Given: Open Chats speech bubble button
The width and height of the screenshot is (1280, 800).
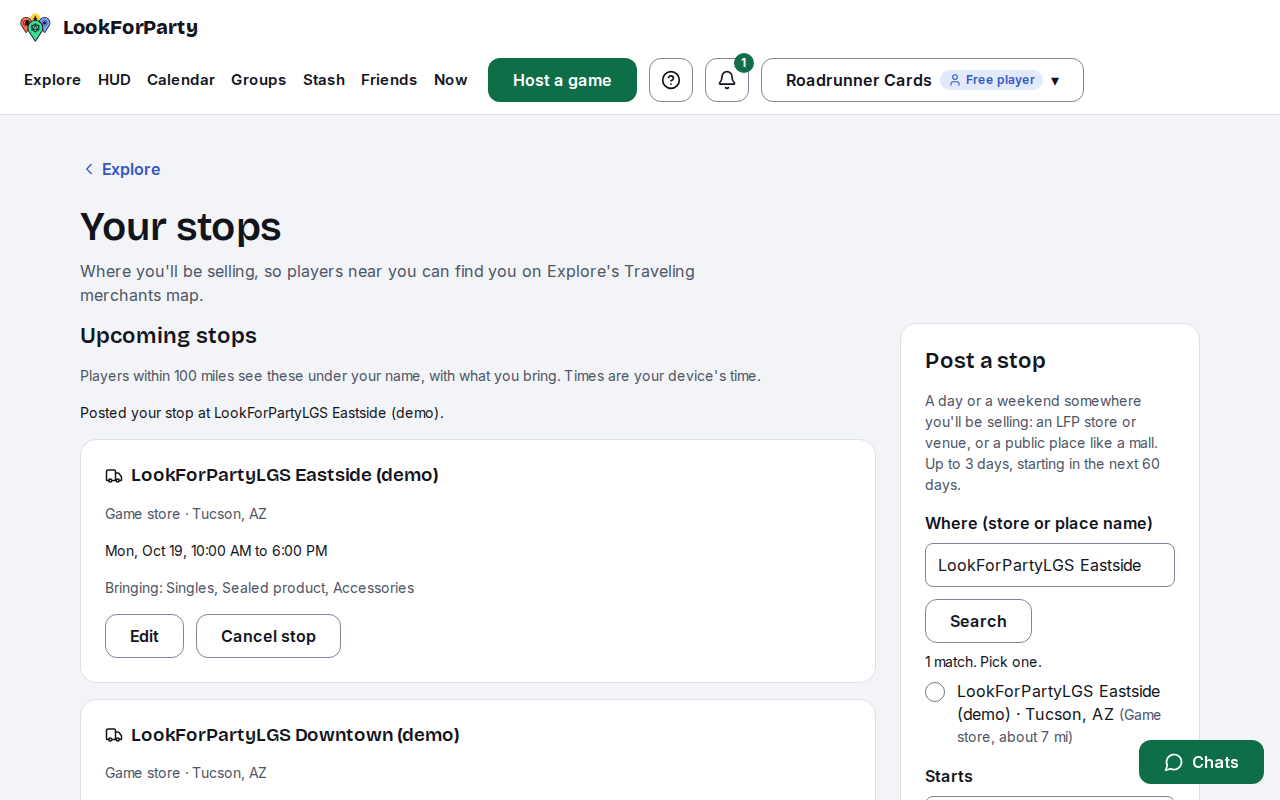Looking at the screenshot, I should [1201, 762].
